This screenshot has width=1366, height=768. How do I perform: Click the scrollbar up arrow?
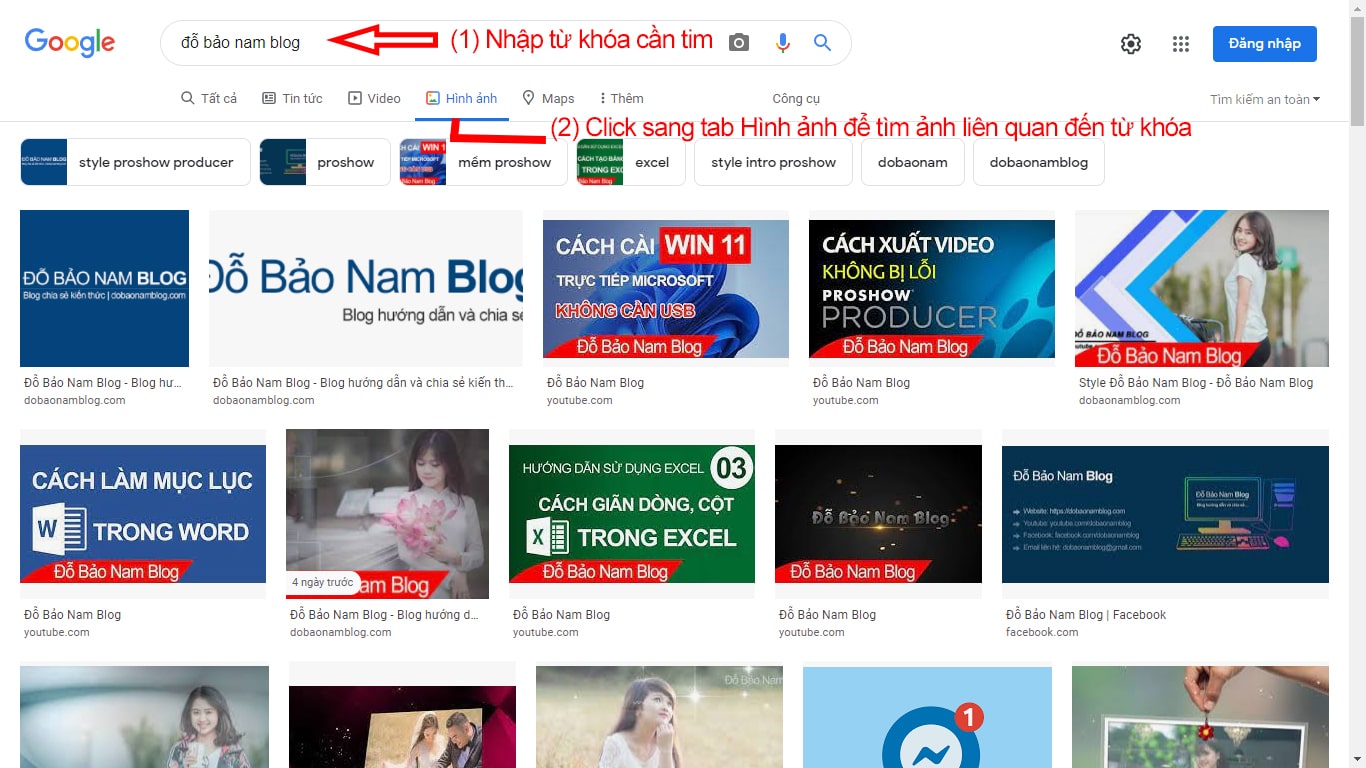(1357, 8)
